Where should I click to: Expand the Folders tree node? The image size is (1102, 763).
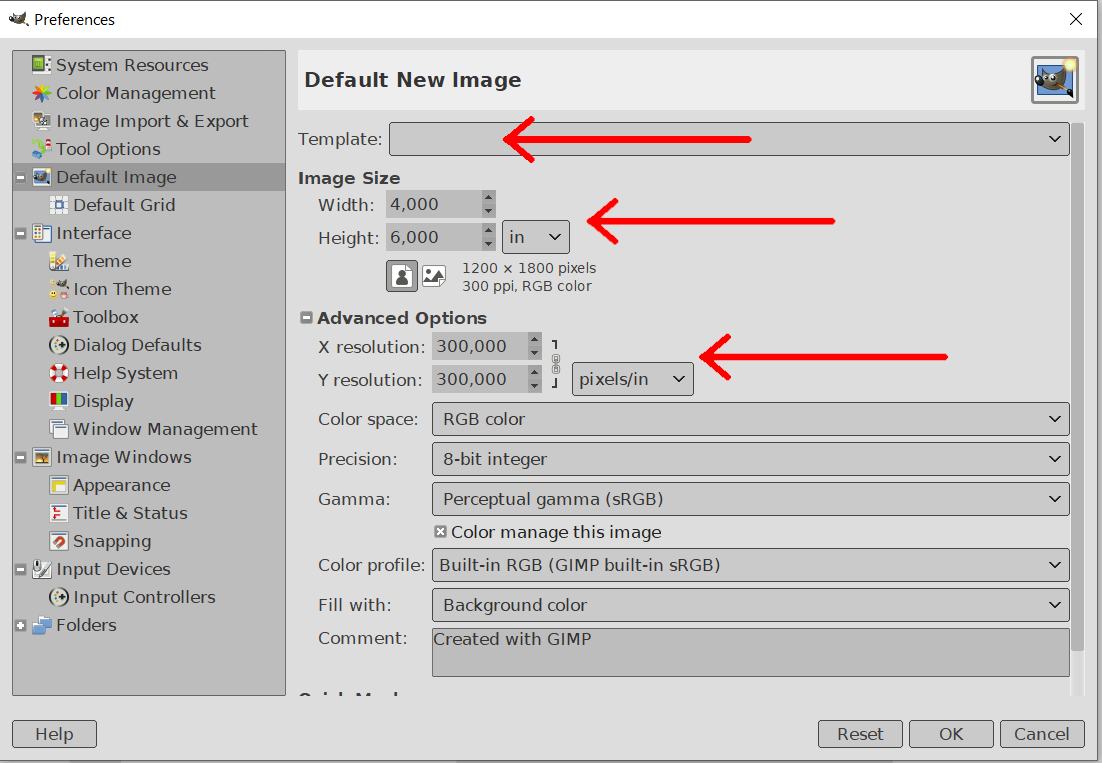[21, 625]
